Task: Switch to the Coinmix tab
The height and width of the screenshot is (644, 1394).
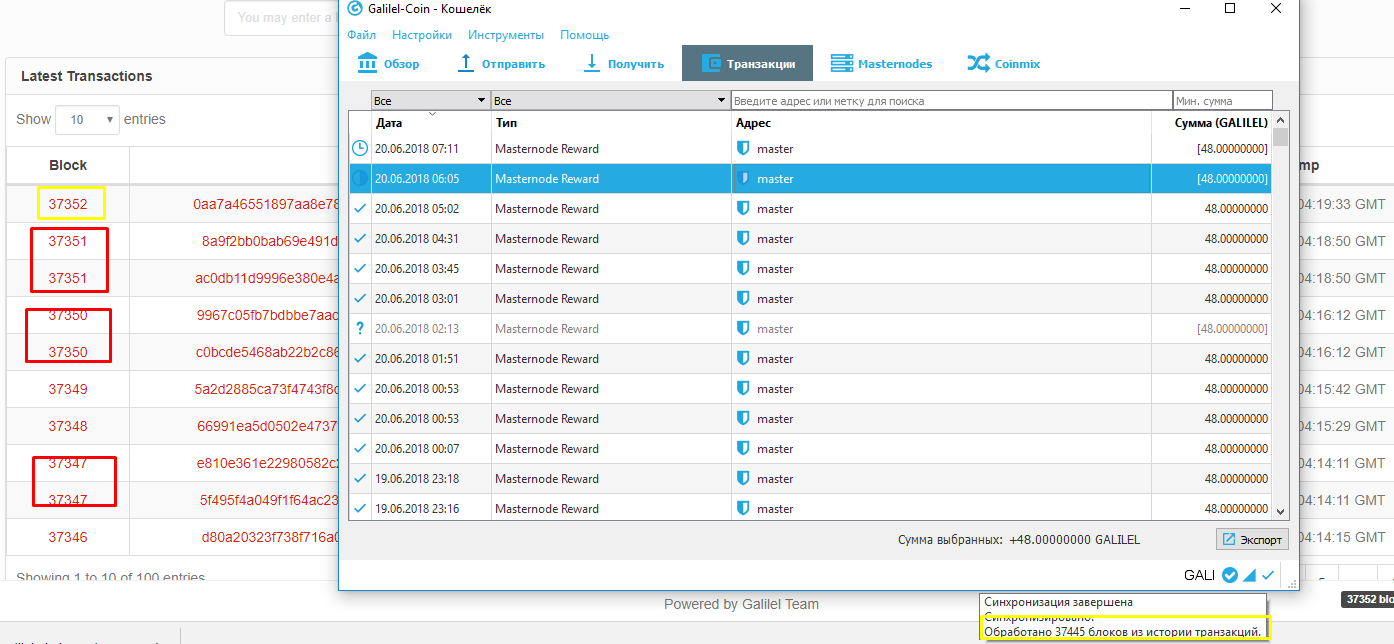Action: click(1004, 63)
